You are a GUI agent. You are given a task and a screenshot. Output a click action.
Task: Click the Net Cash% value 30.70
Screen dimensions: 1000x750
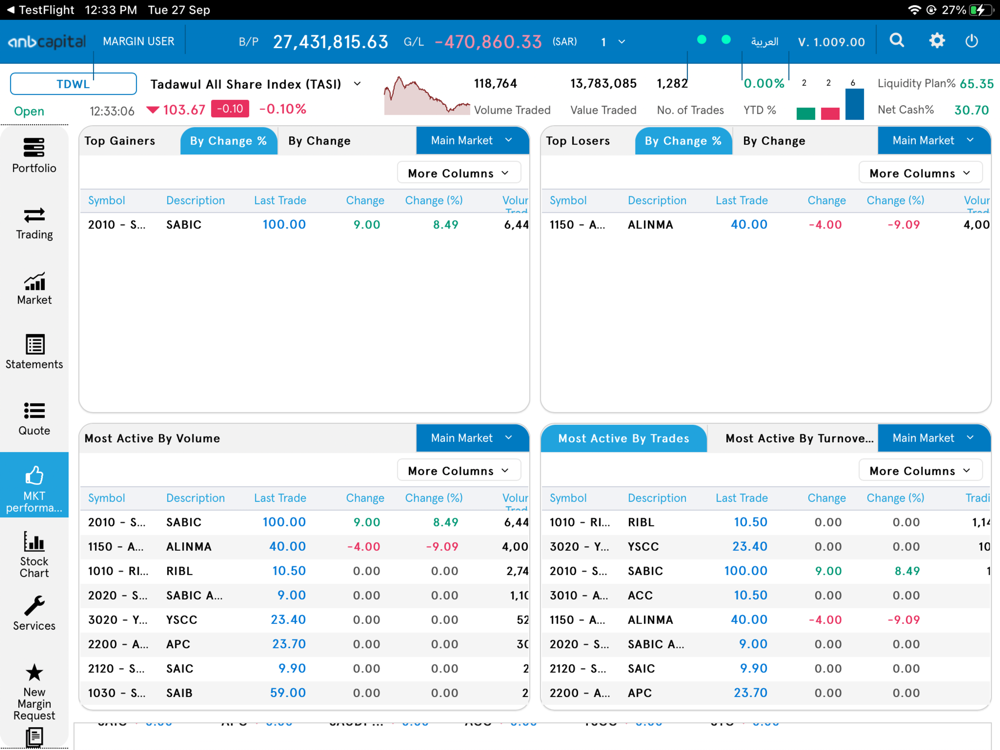pos(971,110)
